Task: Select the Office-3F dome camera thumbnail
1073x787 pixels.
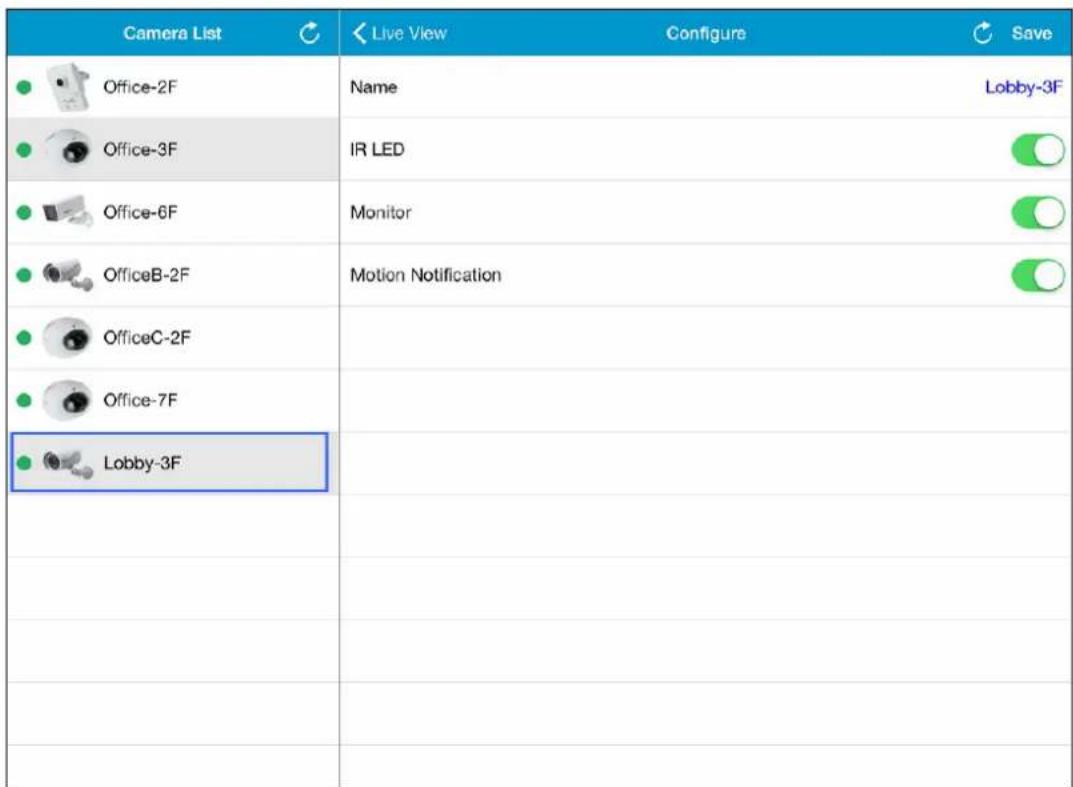Action: pos(68,149)
